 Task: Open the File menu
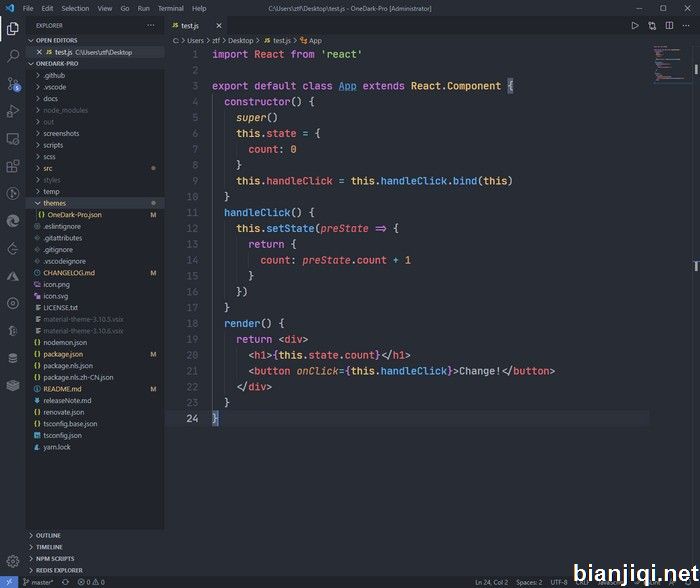pos(28,8)
